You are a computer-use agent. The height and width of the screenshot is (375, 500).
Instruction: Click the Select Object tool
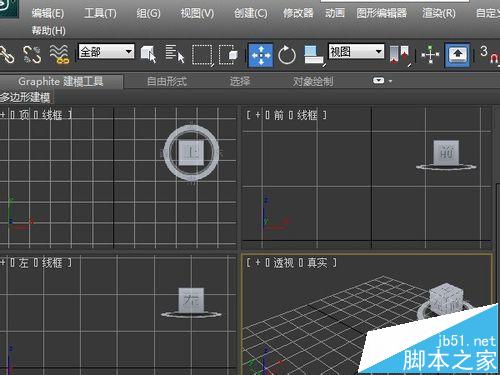coord(148,54)
